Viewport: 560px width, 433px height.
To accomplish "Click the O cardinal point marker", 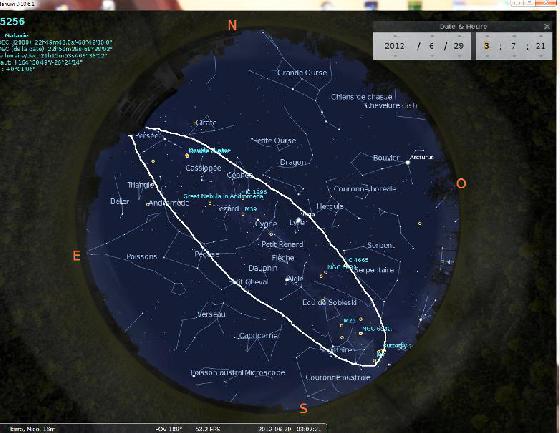I will [461, 183].
